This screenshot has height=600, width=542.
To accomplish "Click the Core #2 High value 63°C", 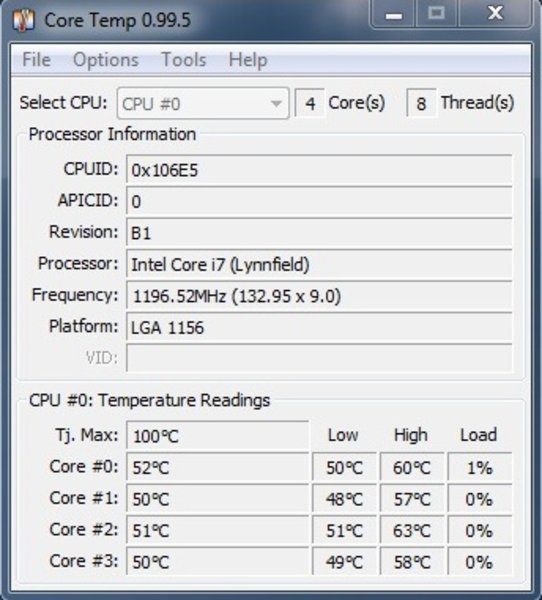I will pos(412,530).
